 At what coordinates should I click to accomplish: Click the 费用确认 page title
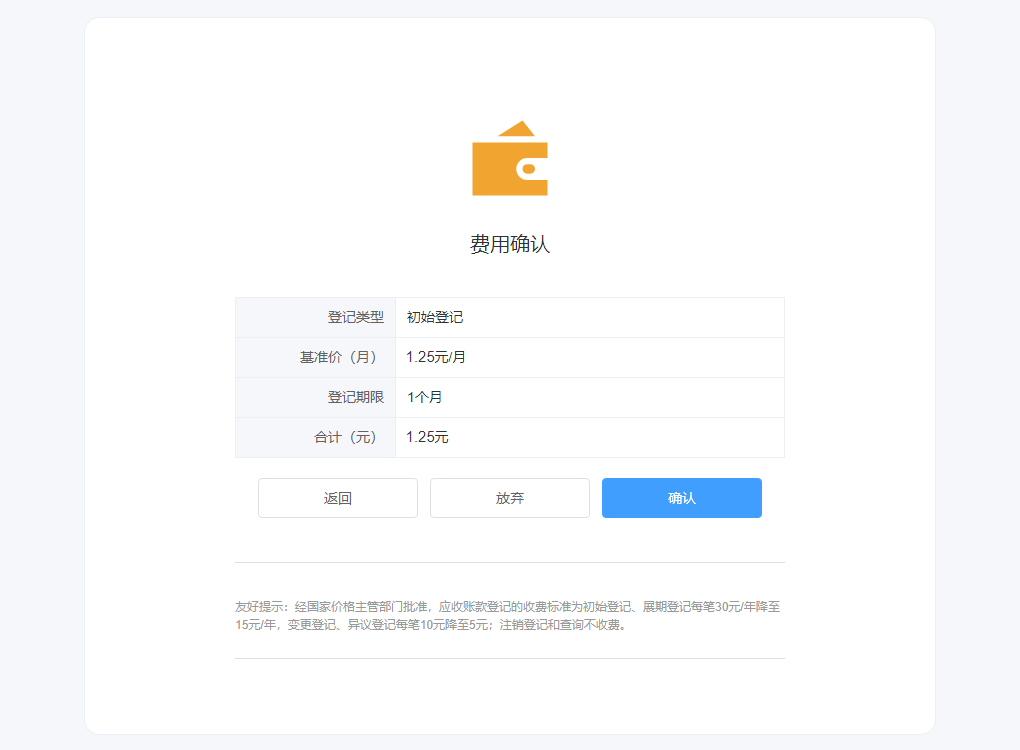(509, 243)
